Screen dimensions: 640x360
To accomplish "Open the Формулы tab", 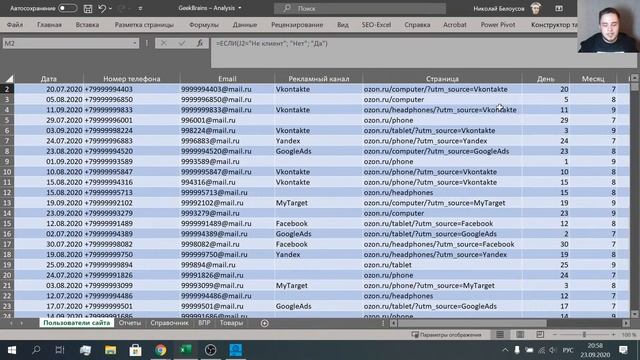I will click(204, 25).
